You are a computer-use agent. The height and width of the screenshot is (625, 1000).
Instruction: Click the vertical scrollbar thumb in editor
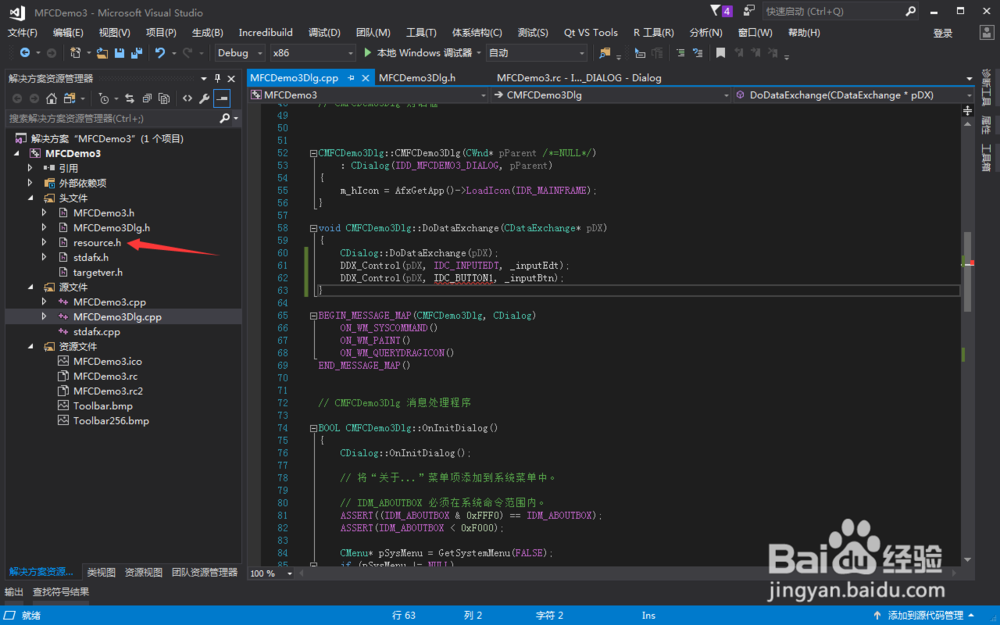[967, 271]
